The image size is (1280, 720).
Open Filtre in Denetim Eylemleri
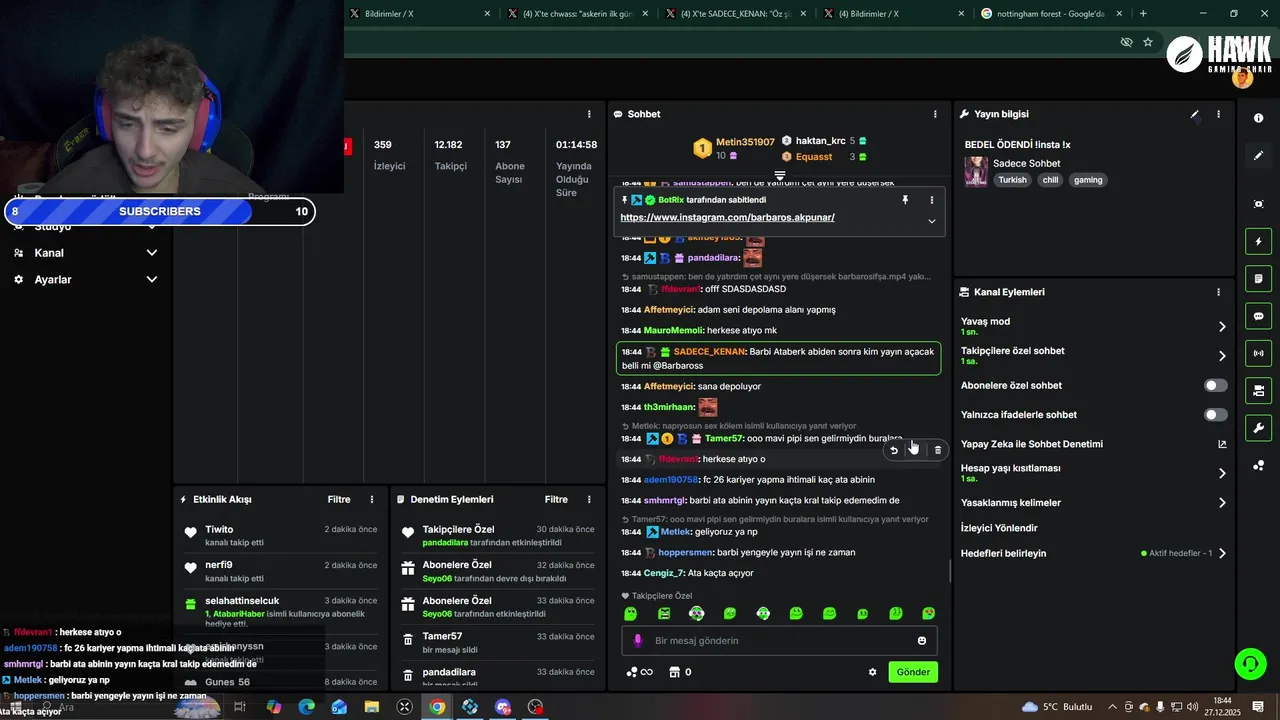(556, 499)
